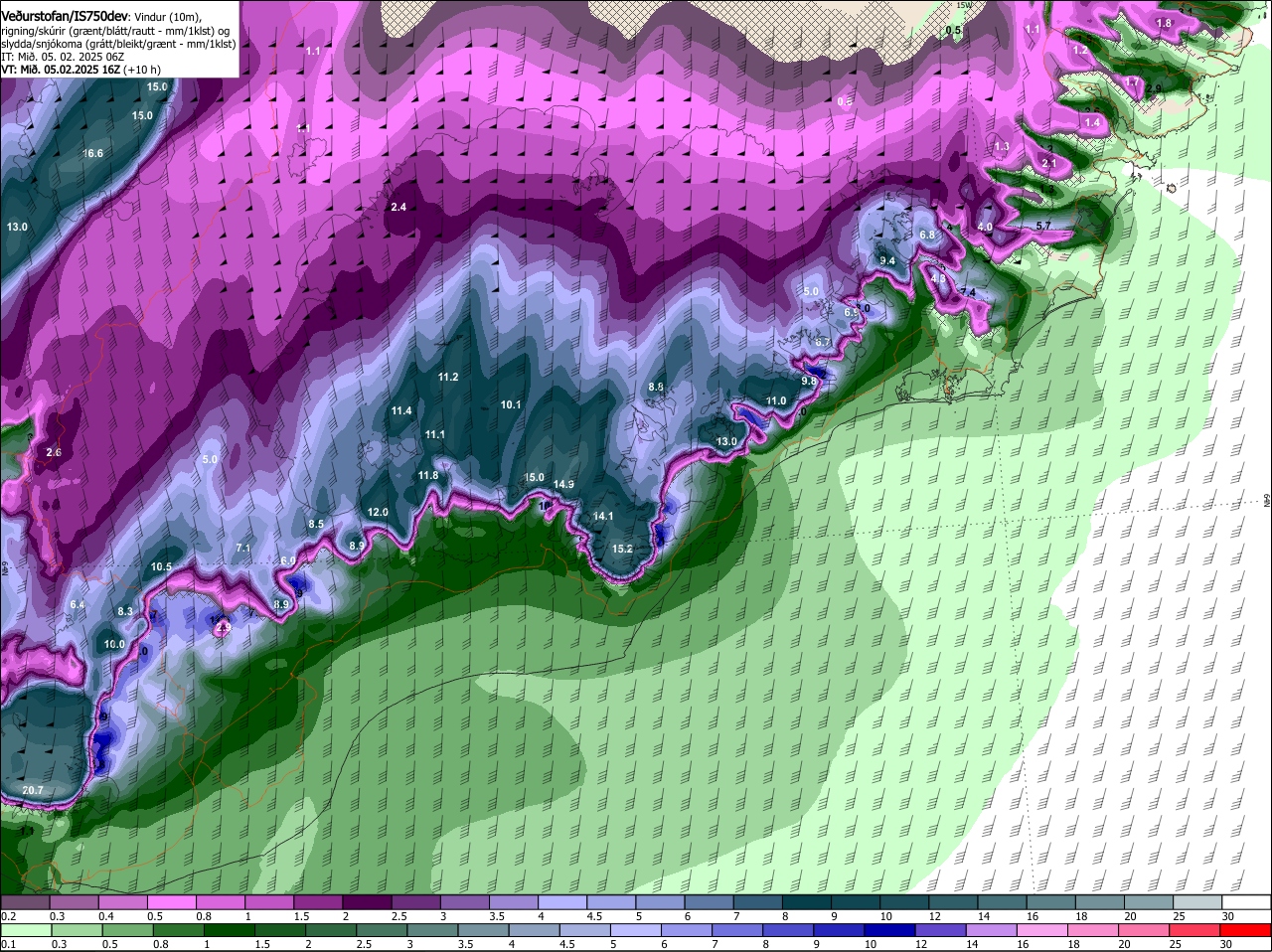Select the 2.4 value in the purple band
1272x952 pixels.
[398, 207]
